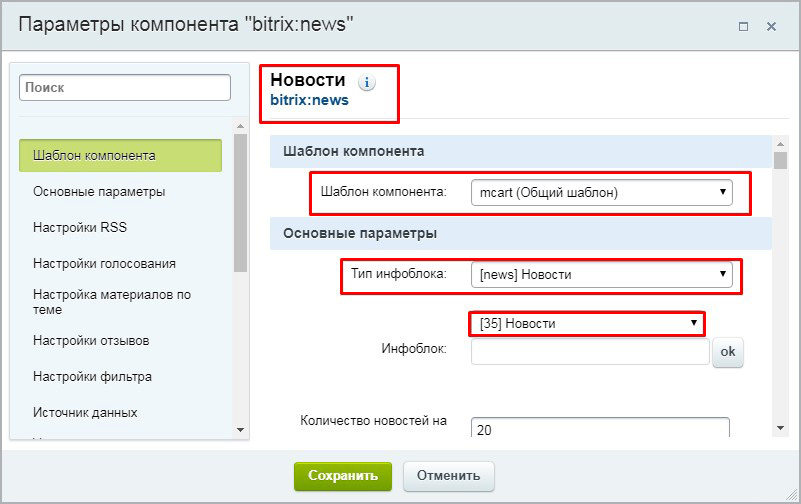Select Источник данных in the sidebar

coord(85,412)
